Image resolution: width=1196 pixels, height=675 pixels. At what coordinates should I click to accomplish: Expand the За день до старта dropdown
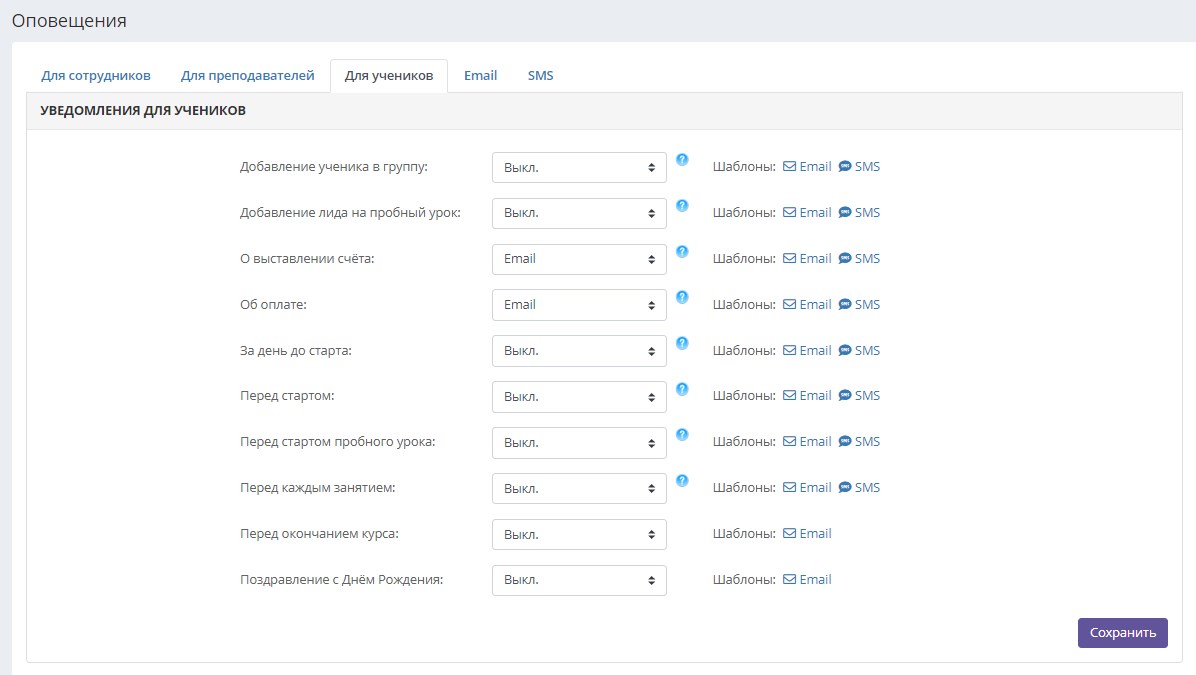coord(579,351)
